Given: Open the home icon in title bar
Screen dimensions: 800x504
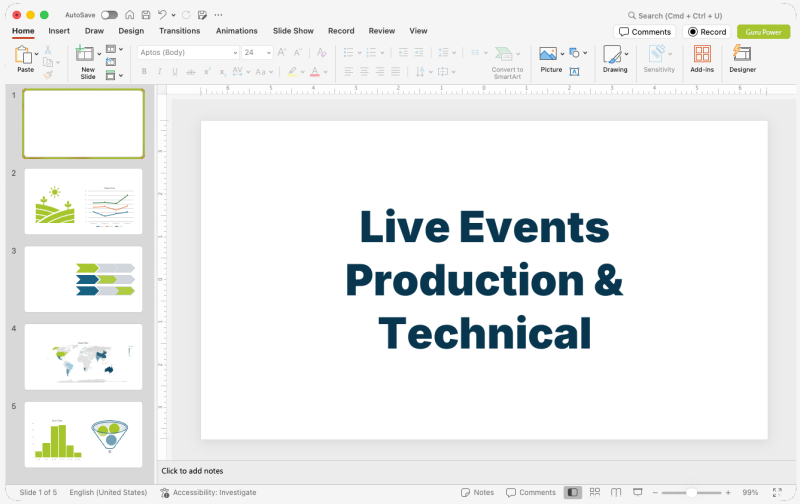Looking at the screenshot, I should coord(130,15).
